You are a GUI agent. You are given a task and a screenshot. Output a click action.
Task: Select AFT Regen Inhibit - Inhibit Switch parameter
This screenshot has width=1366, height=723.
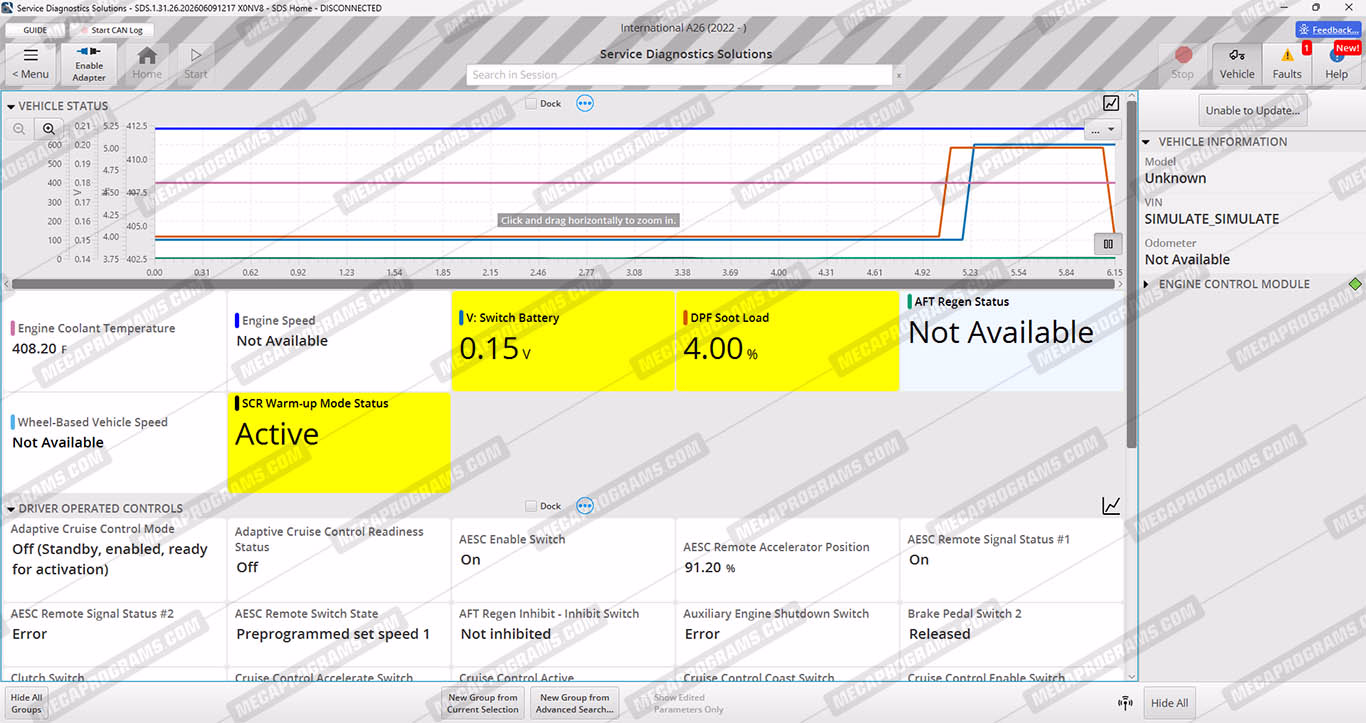[x=562, y=634]
